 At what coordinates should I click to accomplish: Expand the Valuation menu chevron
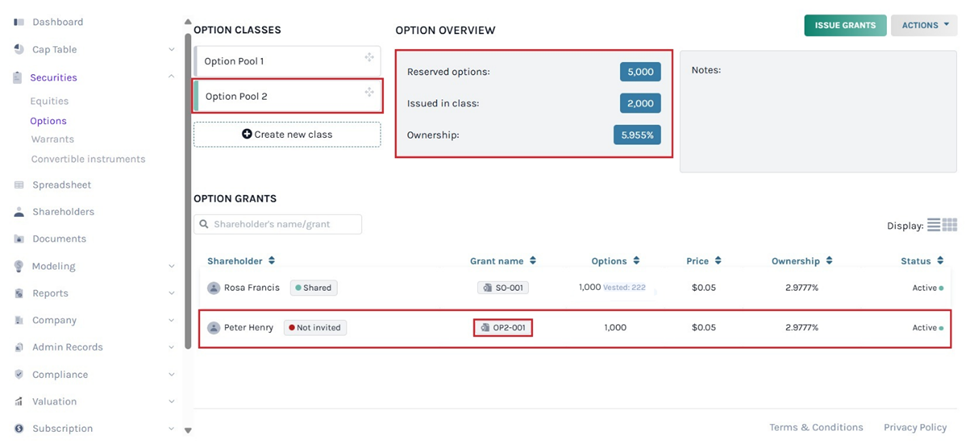coord(171,402)
